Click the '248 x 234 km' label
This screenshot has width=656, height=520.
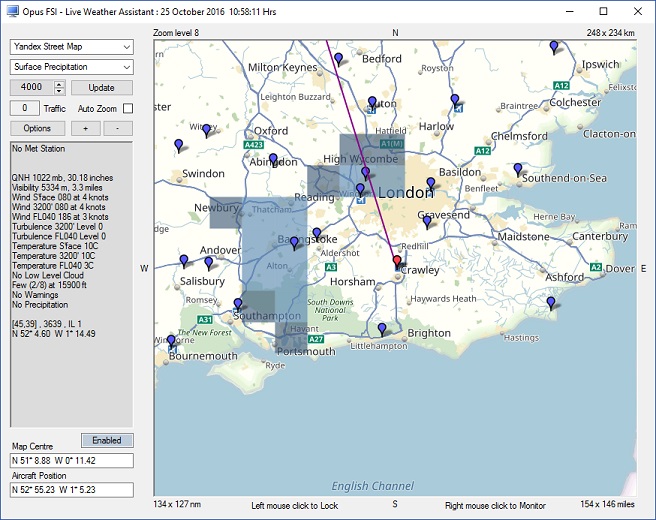pyautogui.click(x=610, y=33)
